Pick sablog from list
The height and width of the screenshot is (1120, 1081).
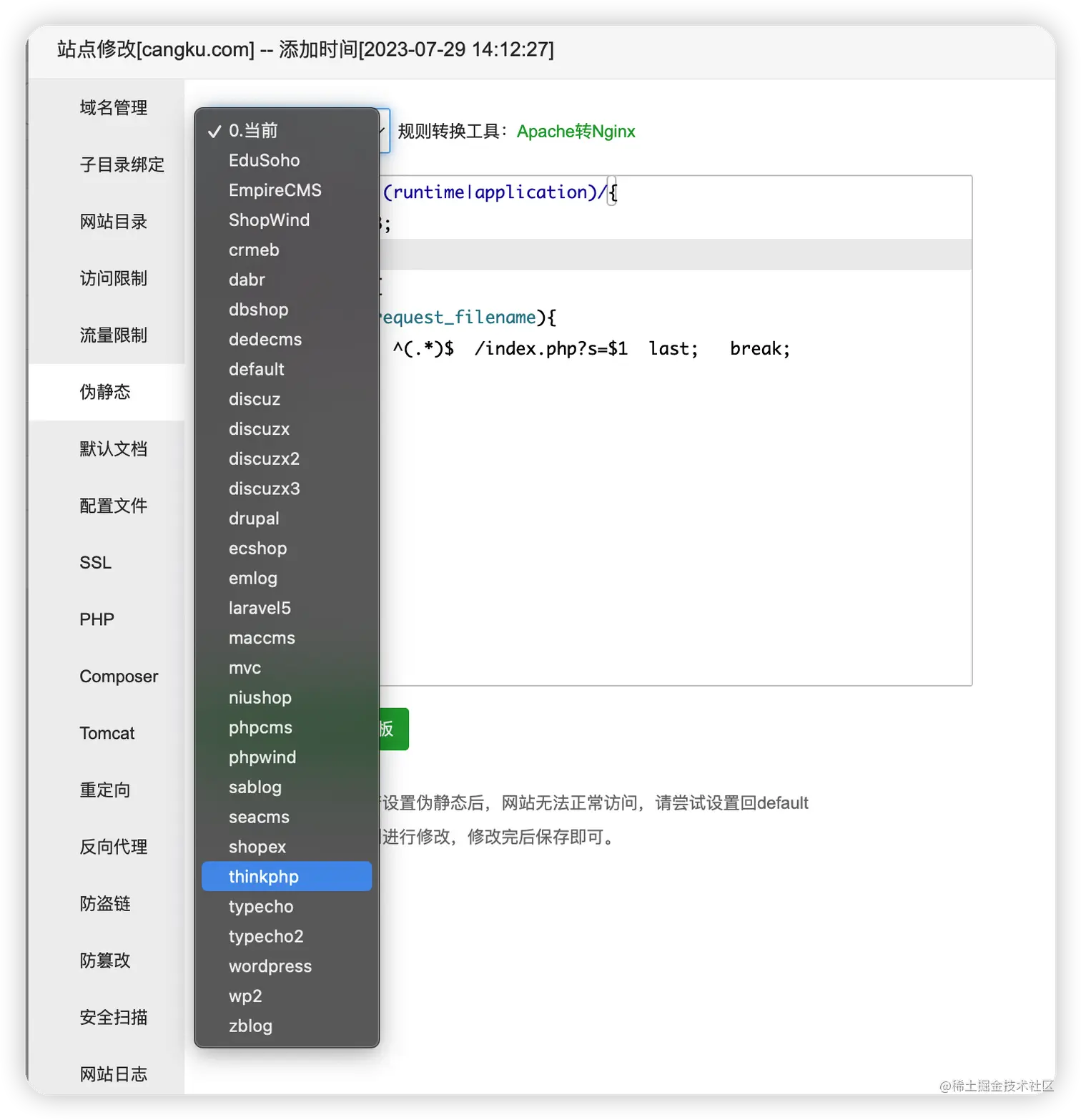click(x=287, y=787)
